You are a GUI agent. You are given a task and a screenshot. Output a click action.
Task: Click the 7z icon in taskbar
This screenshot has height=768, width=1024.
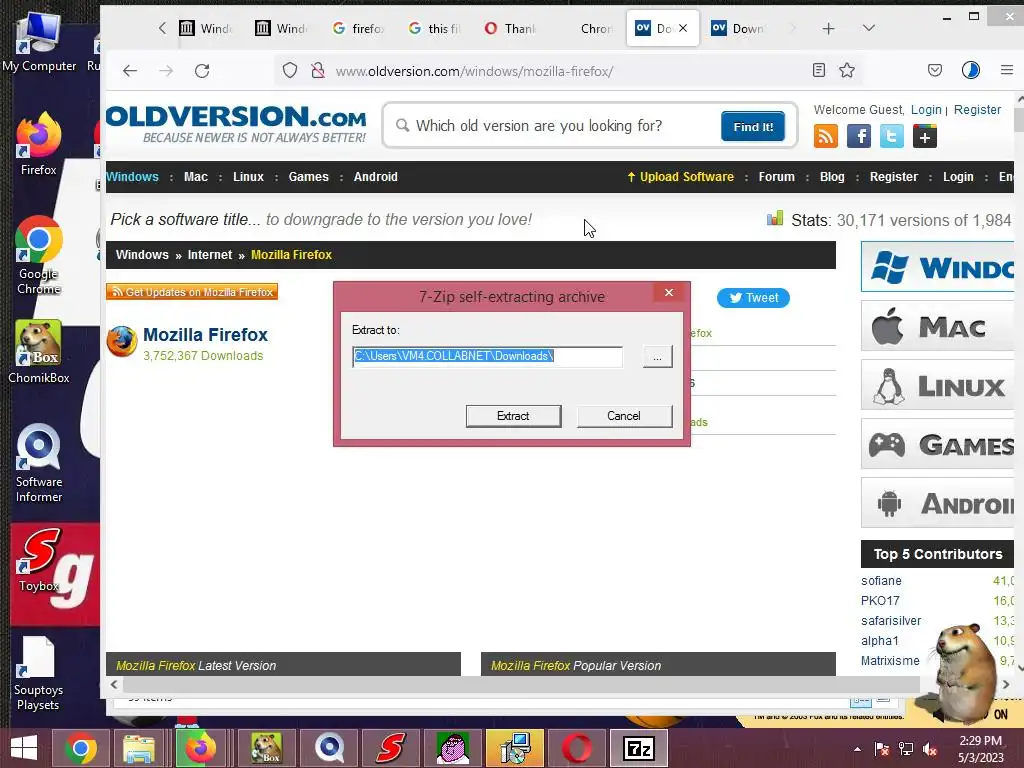tap(639, 748)
